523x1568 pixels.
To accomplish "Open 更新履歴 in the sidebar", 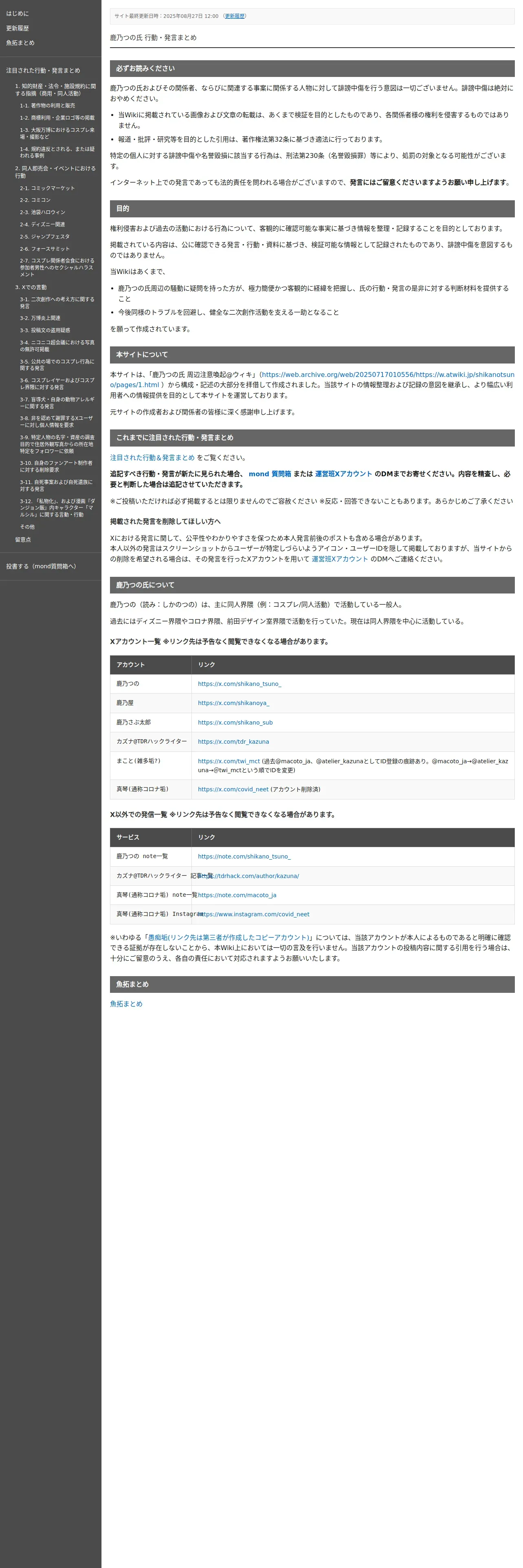I will click(x=17, y=28).
